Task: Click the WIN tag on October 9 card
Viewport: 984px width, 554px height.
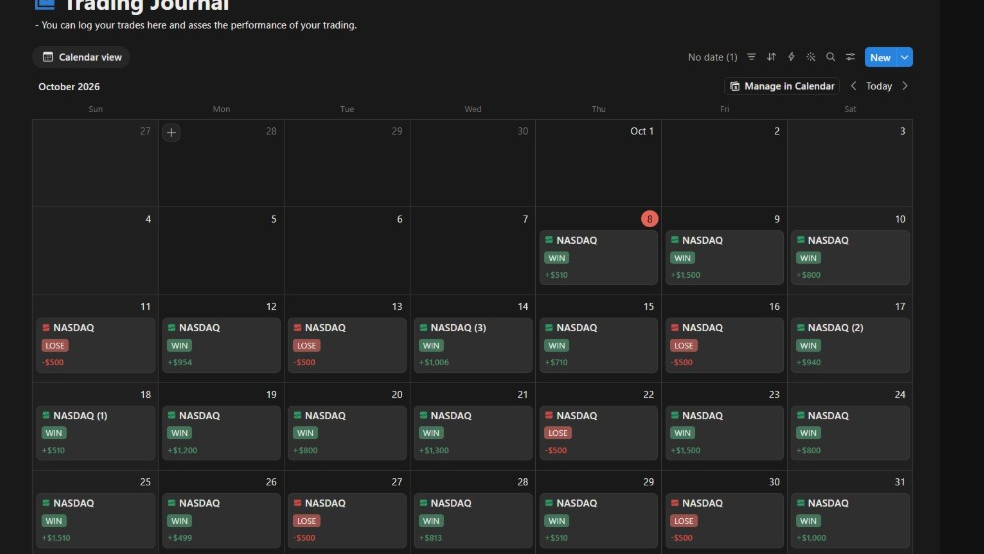Action: click(682, 258)
